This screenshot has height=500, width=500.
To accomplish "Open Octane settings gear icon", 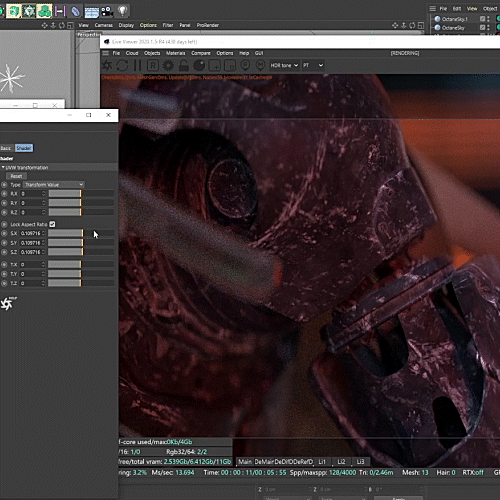I will coord(168,65).
